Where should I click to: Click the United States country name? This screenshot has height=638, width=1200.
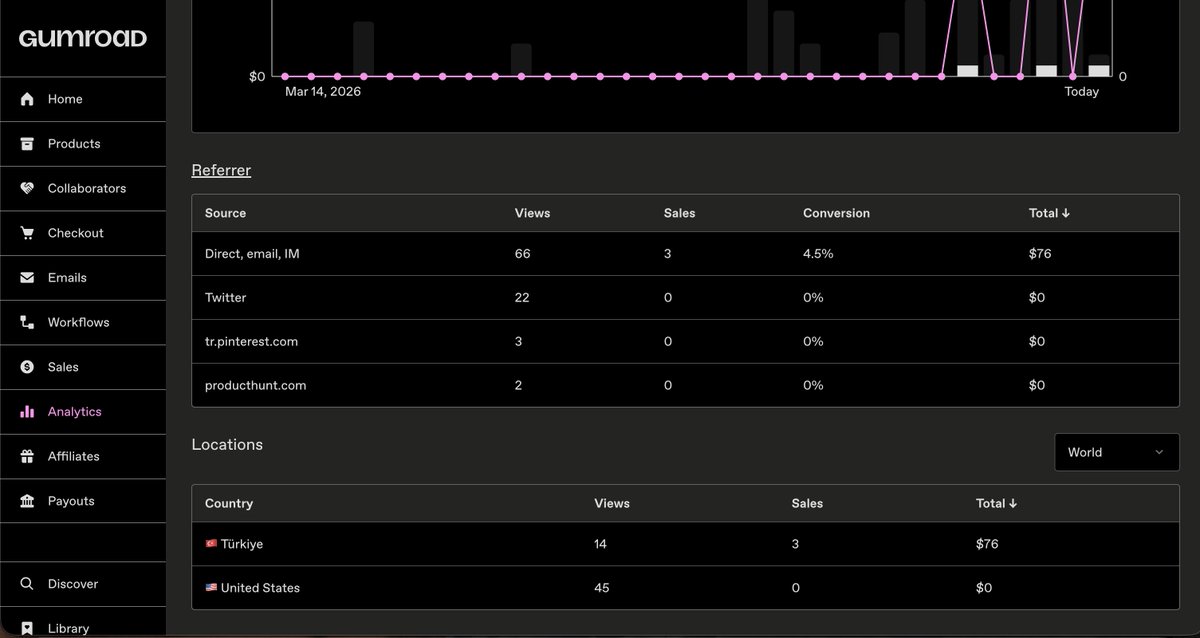pos(260,588)
